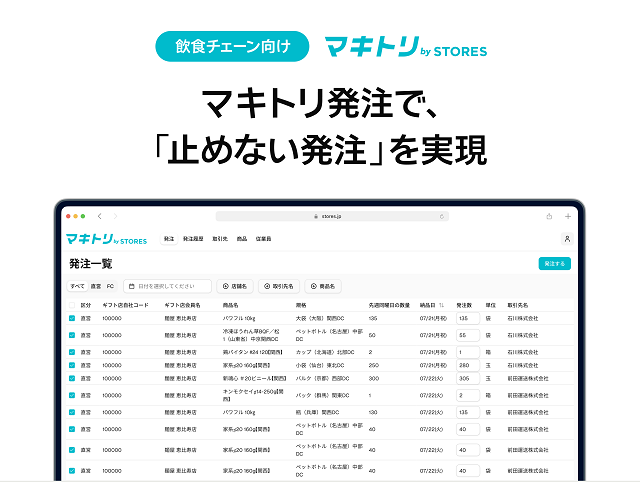Click the date picker input field
Viewport: 640px width, 482px height.
[168, 286]
